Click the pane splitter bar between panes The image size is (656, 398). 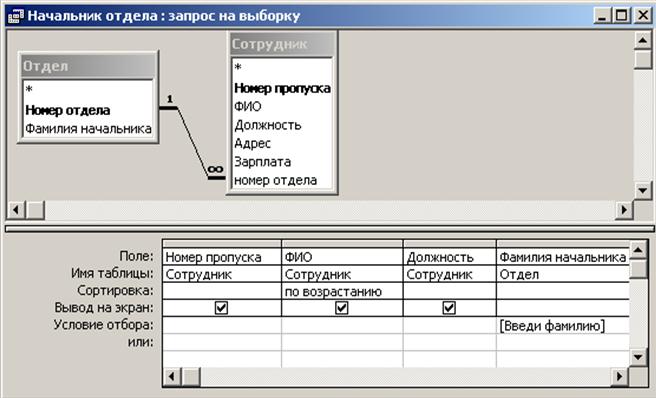coord(329,229)
